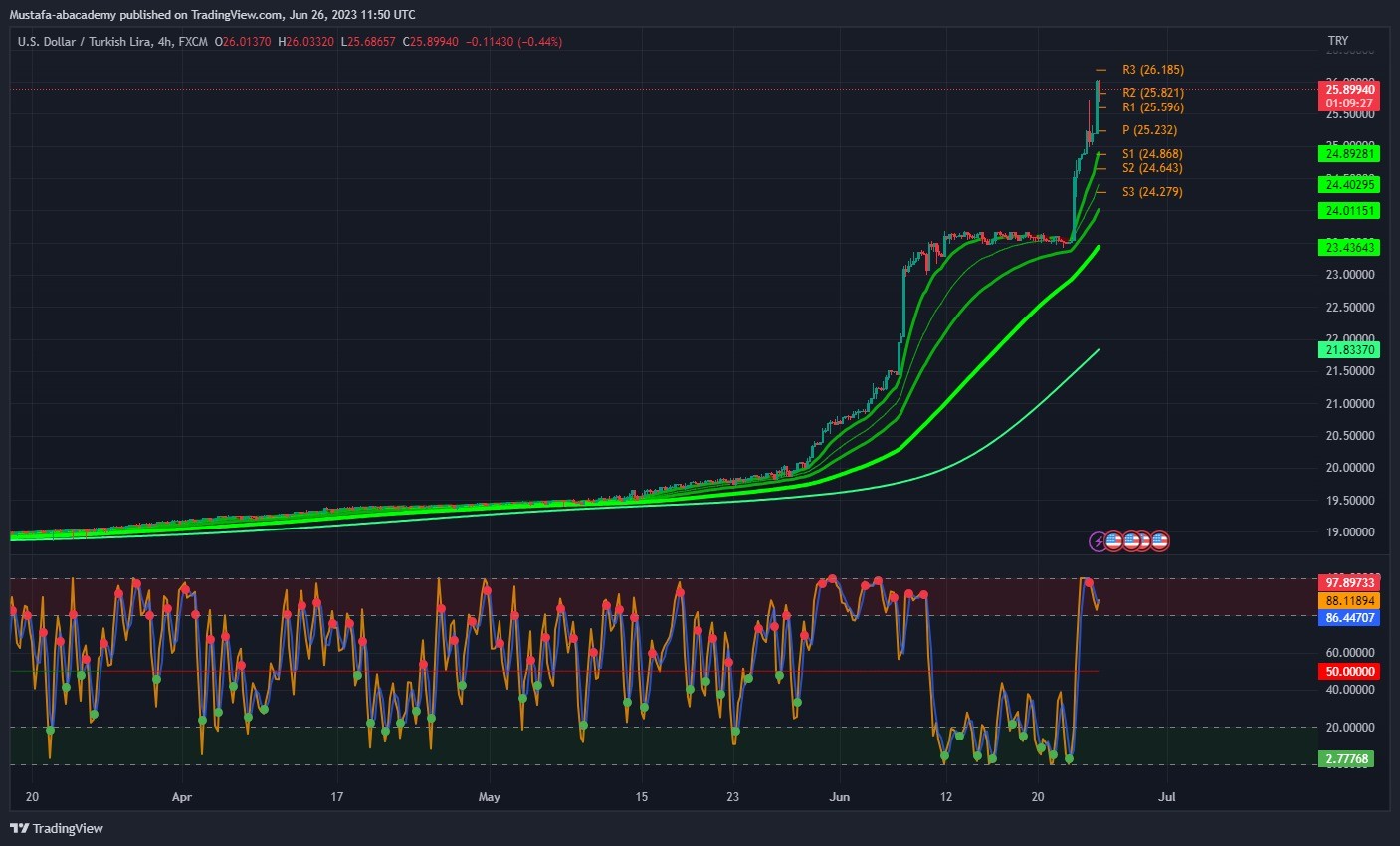Click the open price O26.01370 value

pos(243,42)
